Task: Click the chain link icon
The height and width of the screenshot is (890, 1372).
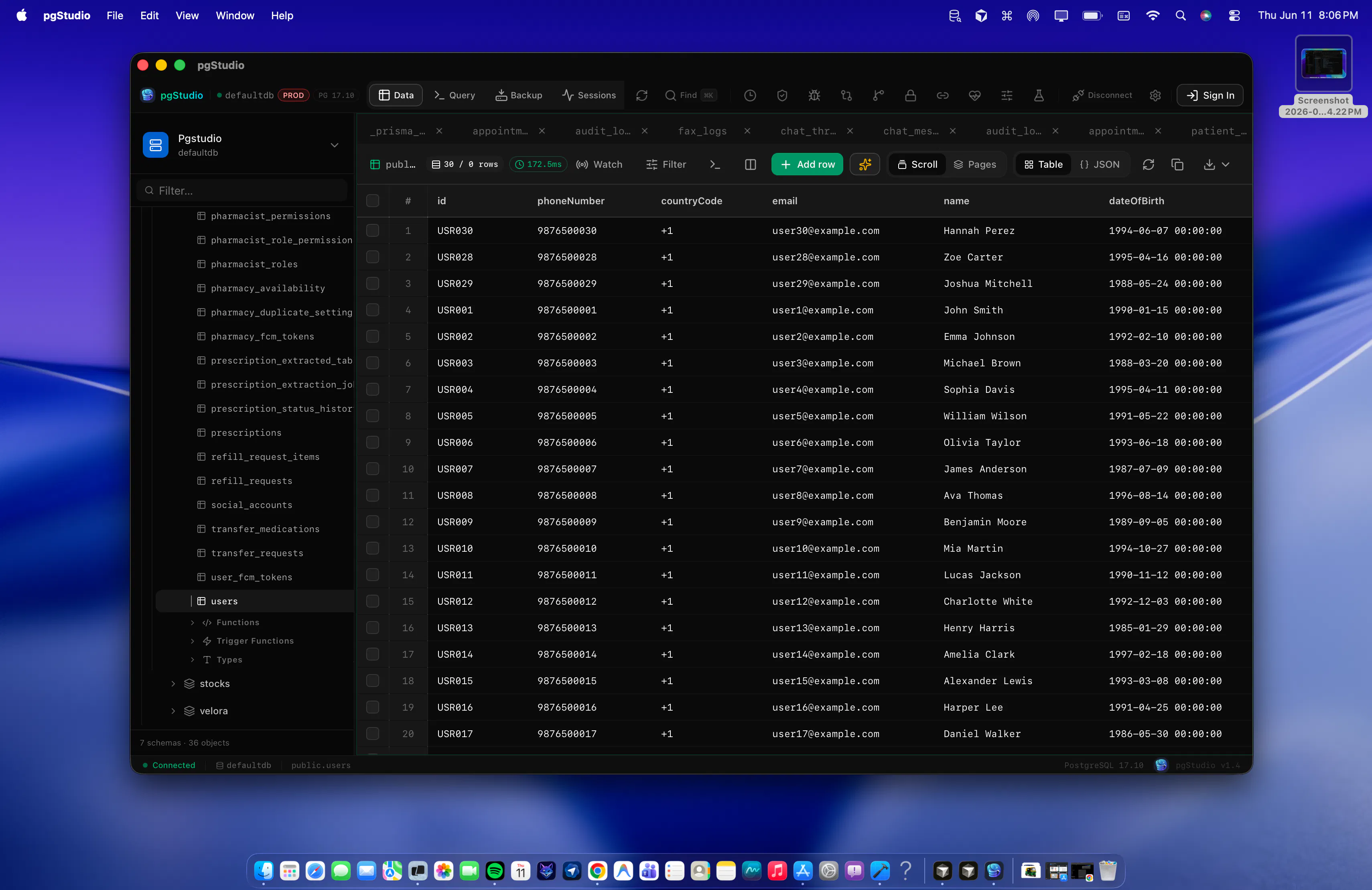Action: (x=942, y=95)
